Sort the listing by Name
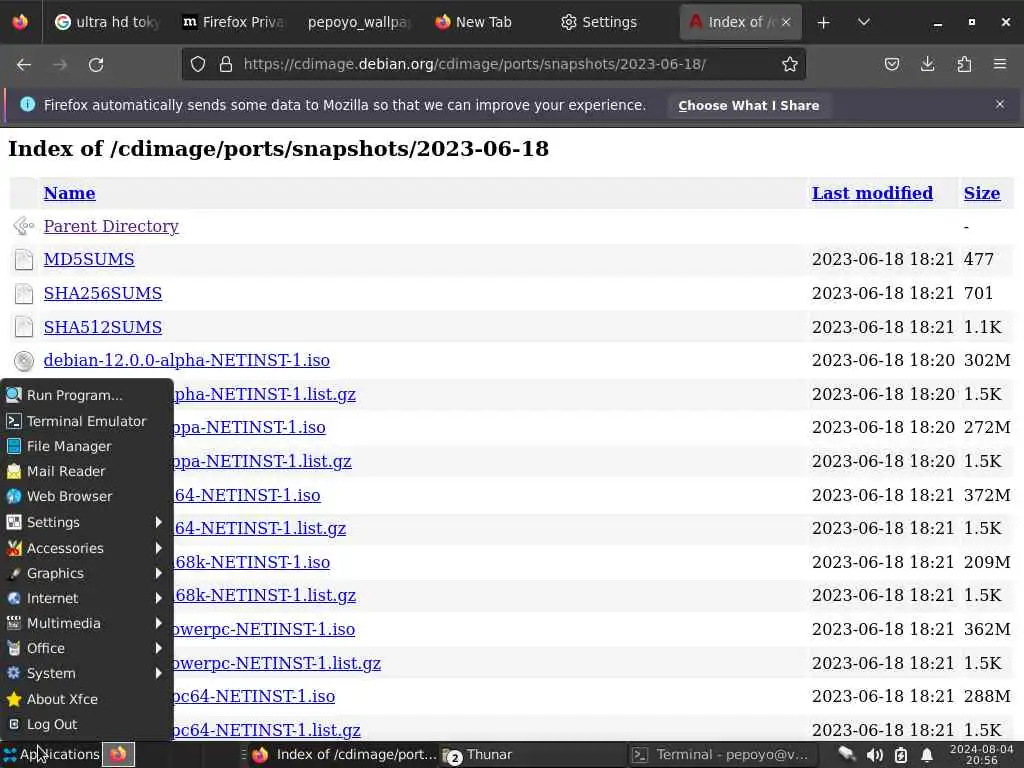 [69, 193]
